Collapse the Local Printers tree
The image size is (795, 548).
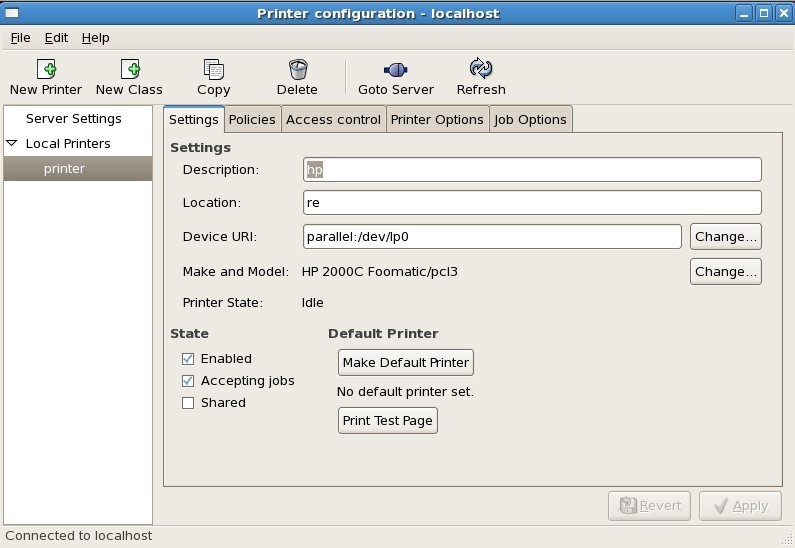pyautogui.click(x=12, y=143)
